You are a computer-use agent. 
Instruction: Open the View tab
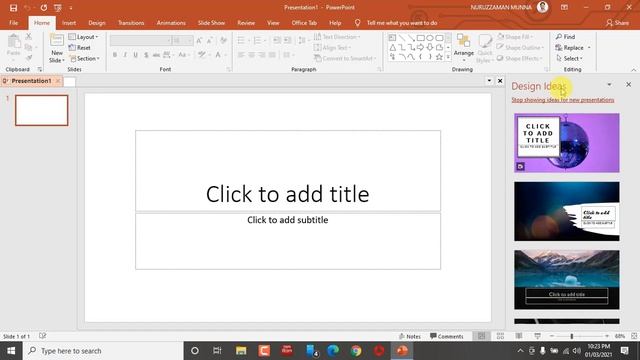(273, 23)
